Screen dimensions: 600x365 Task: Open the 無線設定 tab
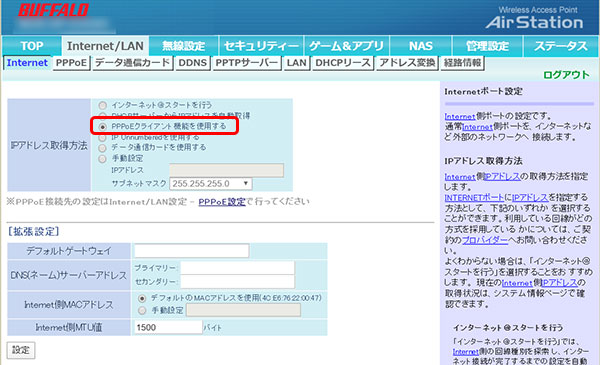click(x=184, y=46)
